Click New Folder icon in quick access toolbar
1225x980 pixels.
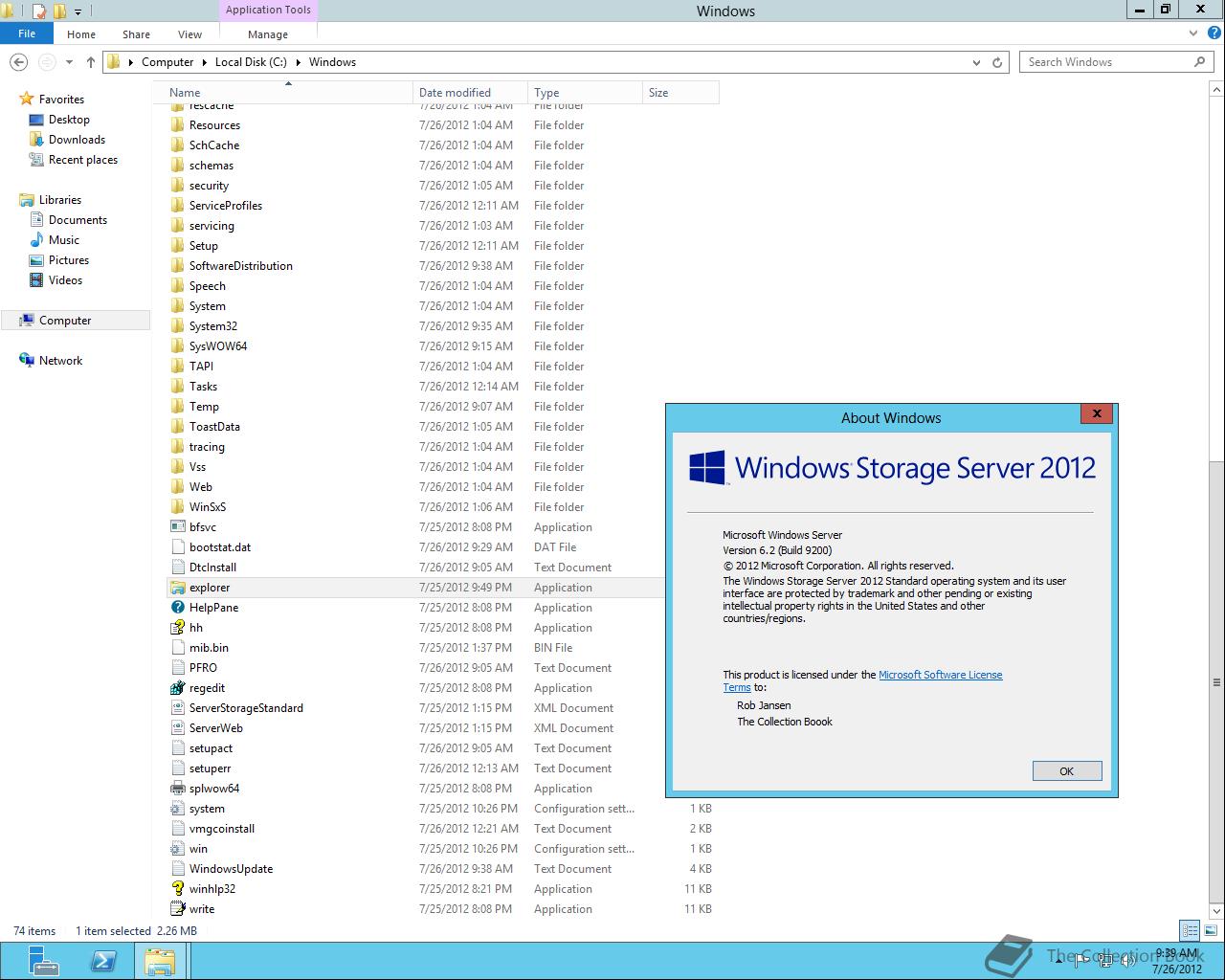(x=59, y=11)
